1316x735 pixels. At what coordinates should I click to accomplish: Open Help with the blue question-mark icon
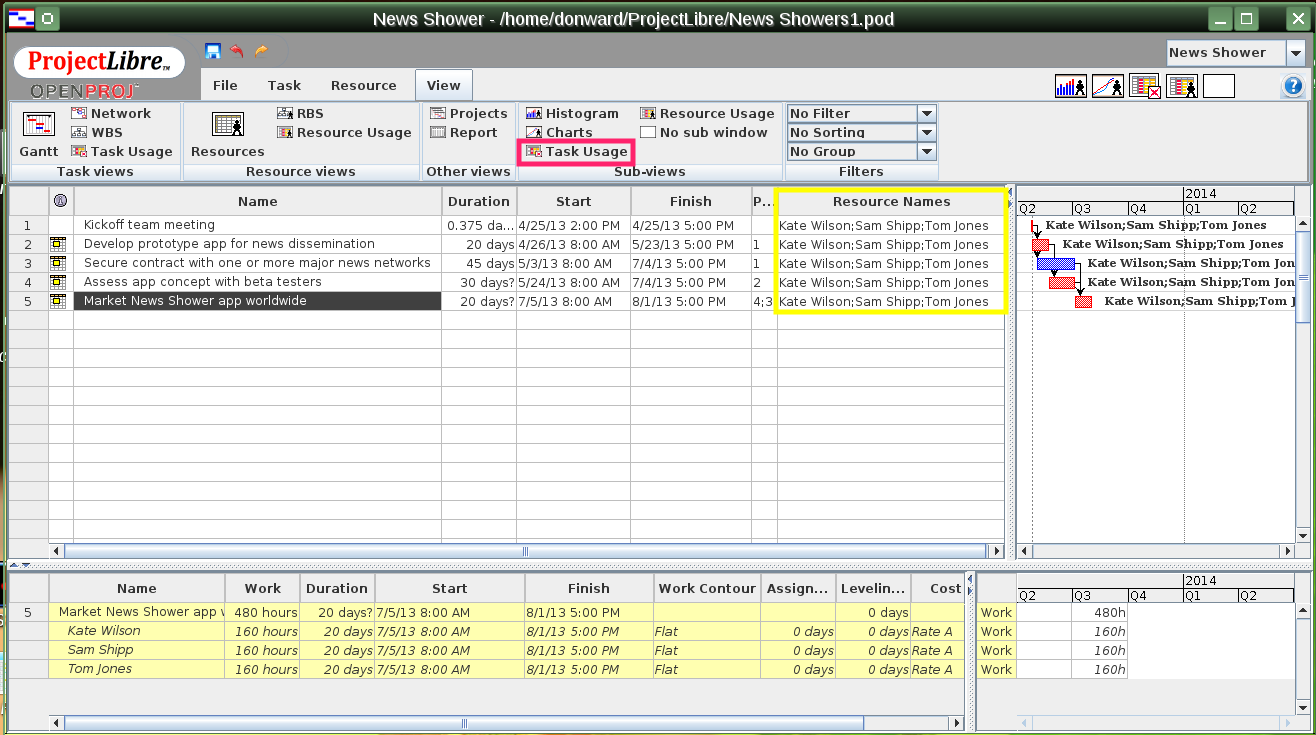1292,86
